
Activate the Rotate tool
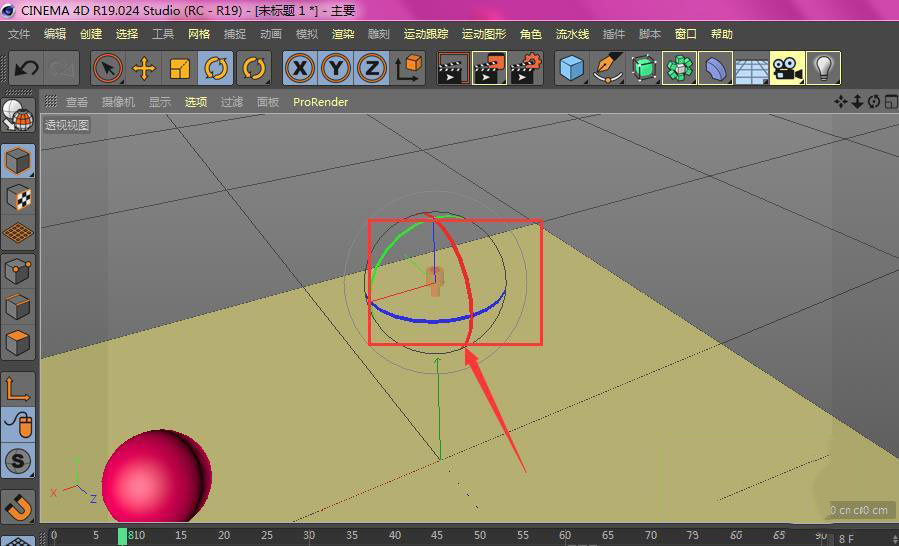click(216, 69)
